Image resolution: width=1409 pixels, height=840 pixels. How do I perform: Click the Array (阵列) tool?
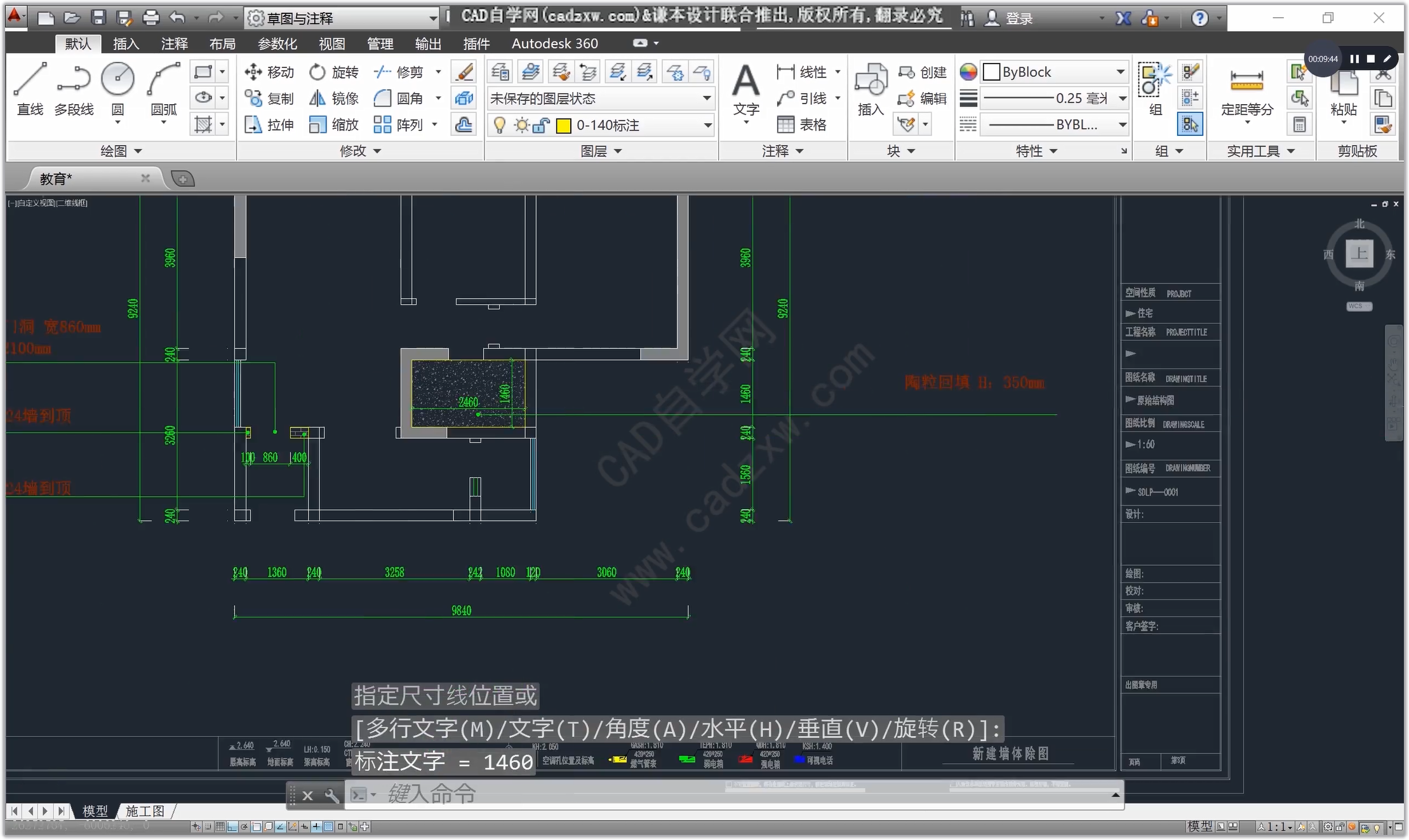pyautogui.click(x=399, y=124)
